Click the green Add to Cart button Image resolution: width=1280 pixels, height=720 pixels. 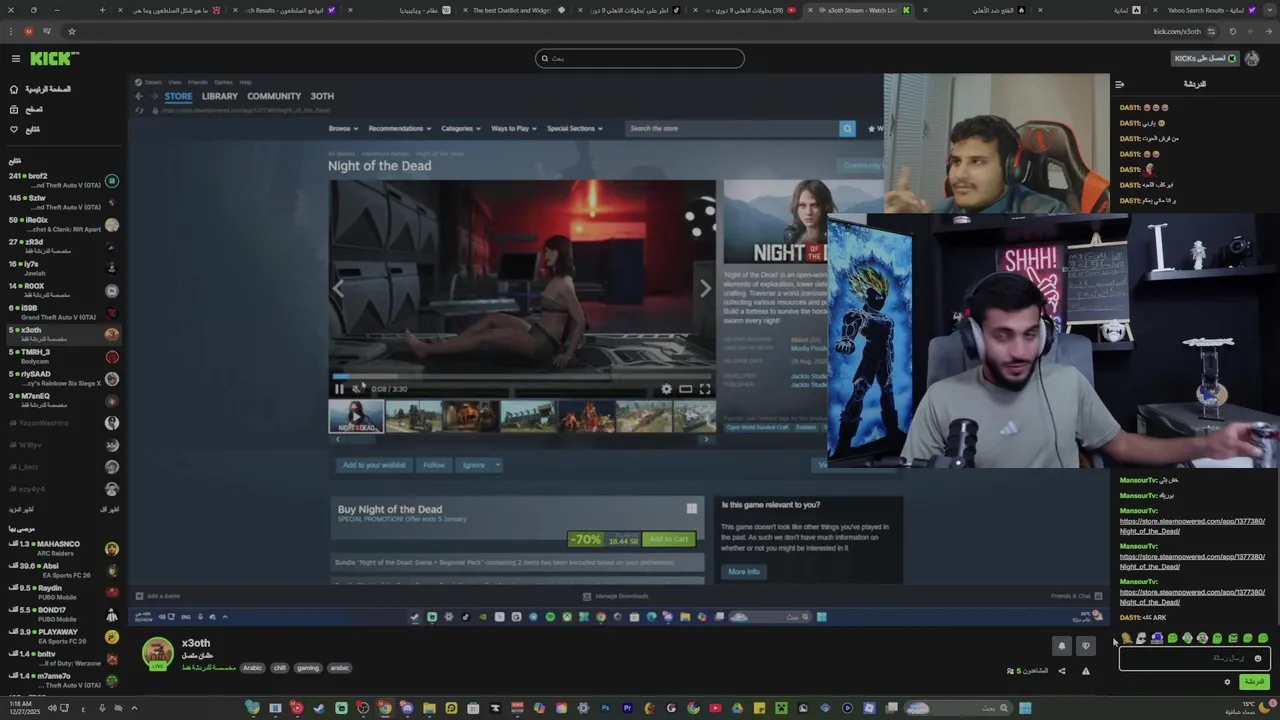tap(668, 539)
